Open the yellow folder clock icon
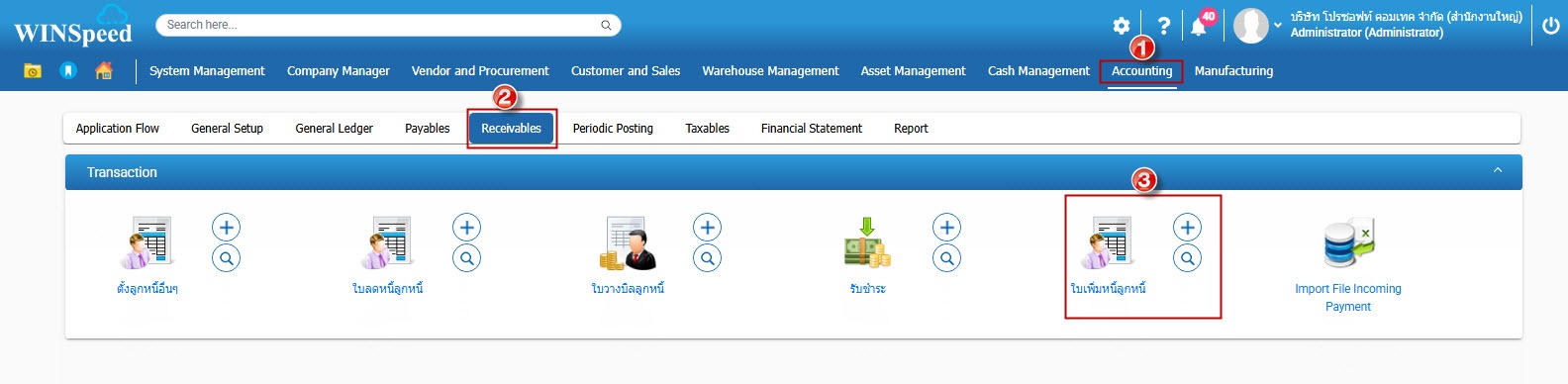The image size is (1568, 384). [33, 70]
